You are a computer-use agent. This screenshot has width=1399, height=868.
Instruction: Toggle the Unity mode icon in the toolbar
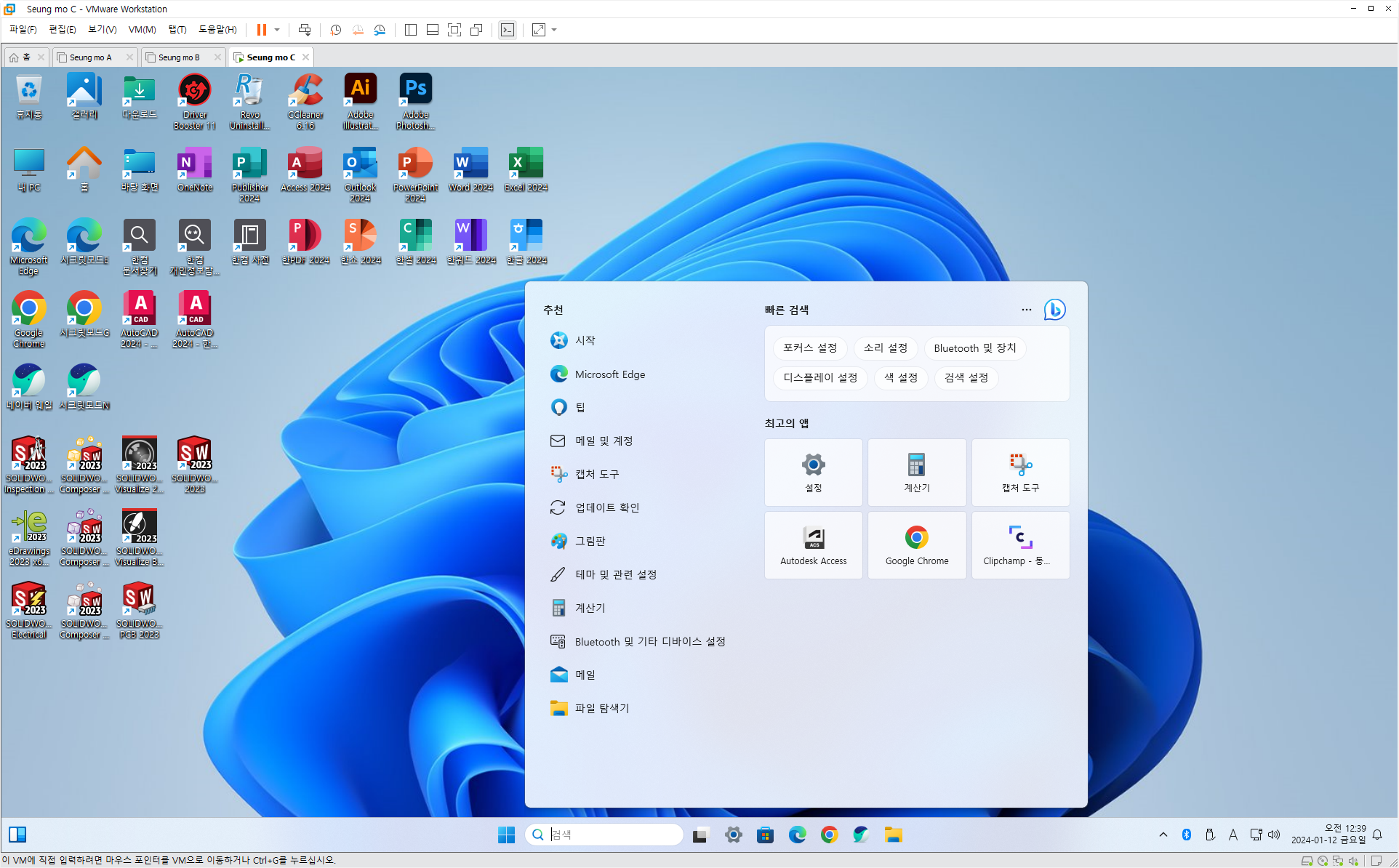pyautogui.click(x=476, y=30)
